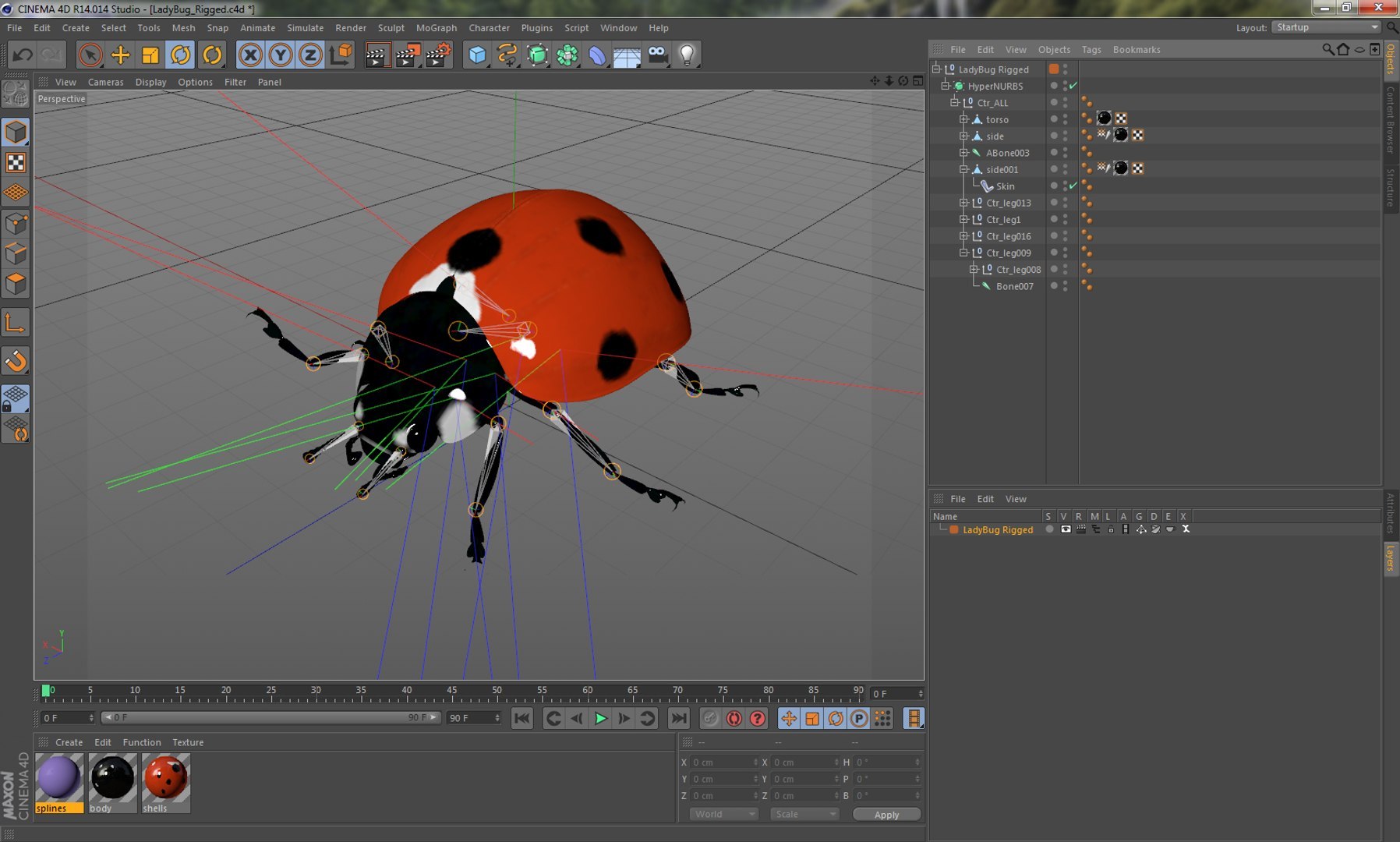
Task: Toggle Enable Axis icon
Action: coord(16,323)
